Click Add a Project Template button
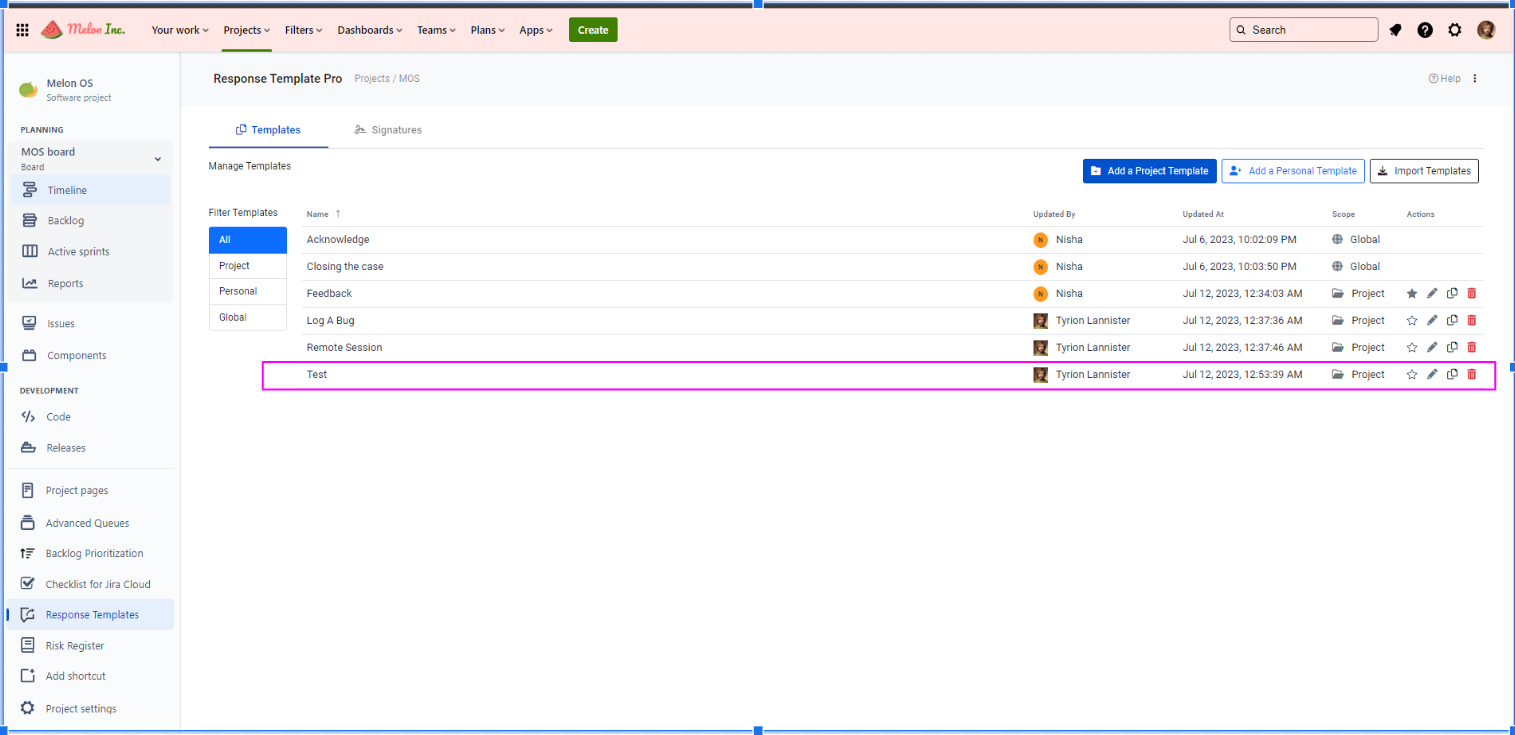The height and width of the screenshot is (735, 1515). [x=1149, y=171]
